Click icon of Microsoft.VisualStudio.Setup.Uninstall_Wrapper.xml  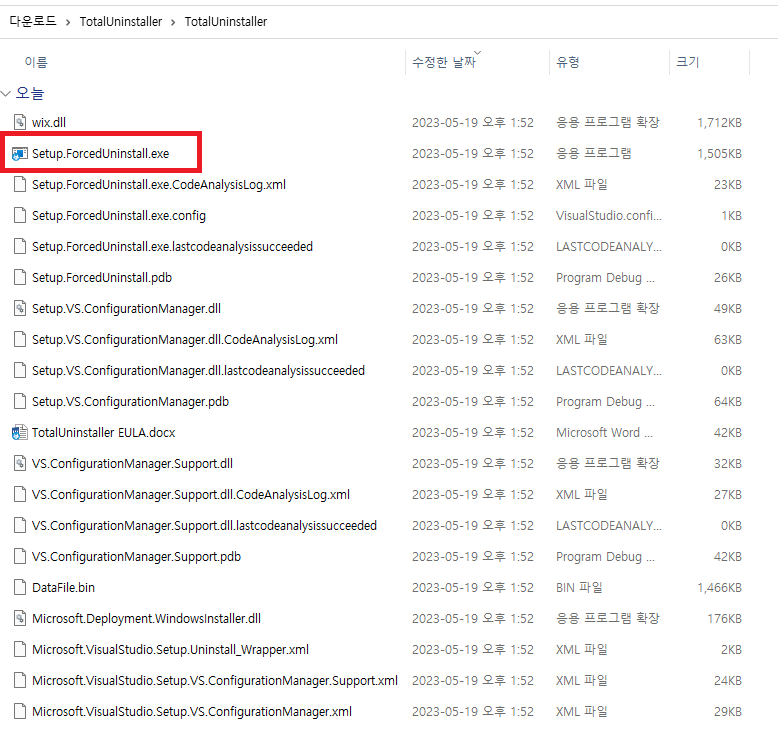[x=20, y=649]
